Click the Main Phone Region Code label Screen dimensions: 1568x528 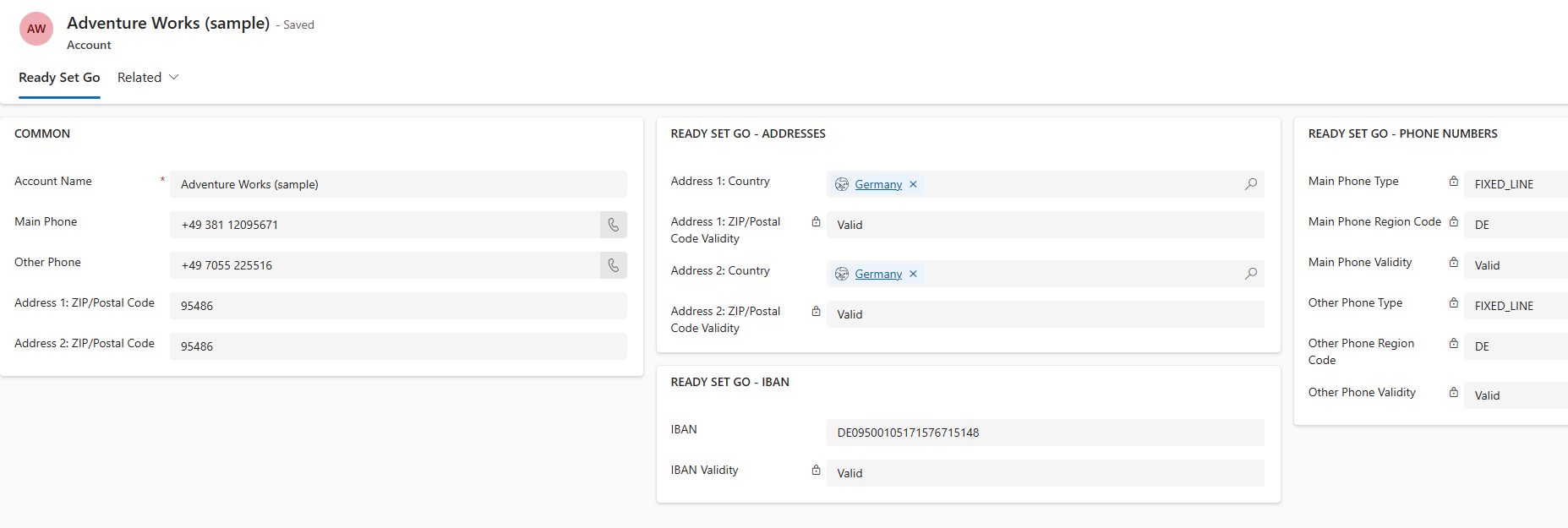1374,221
